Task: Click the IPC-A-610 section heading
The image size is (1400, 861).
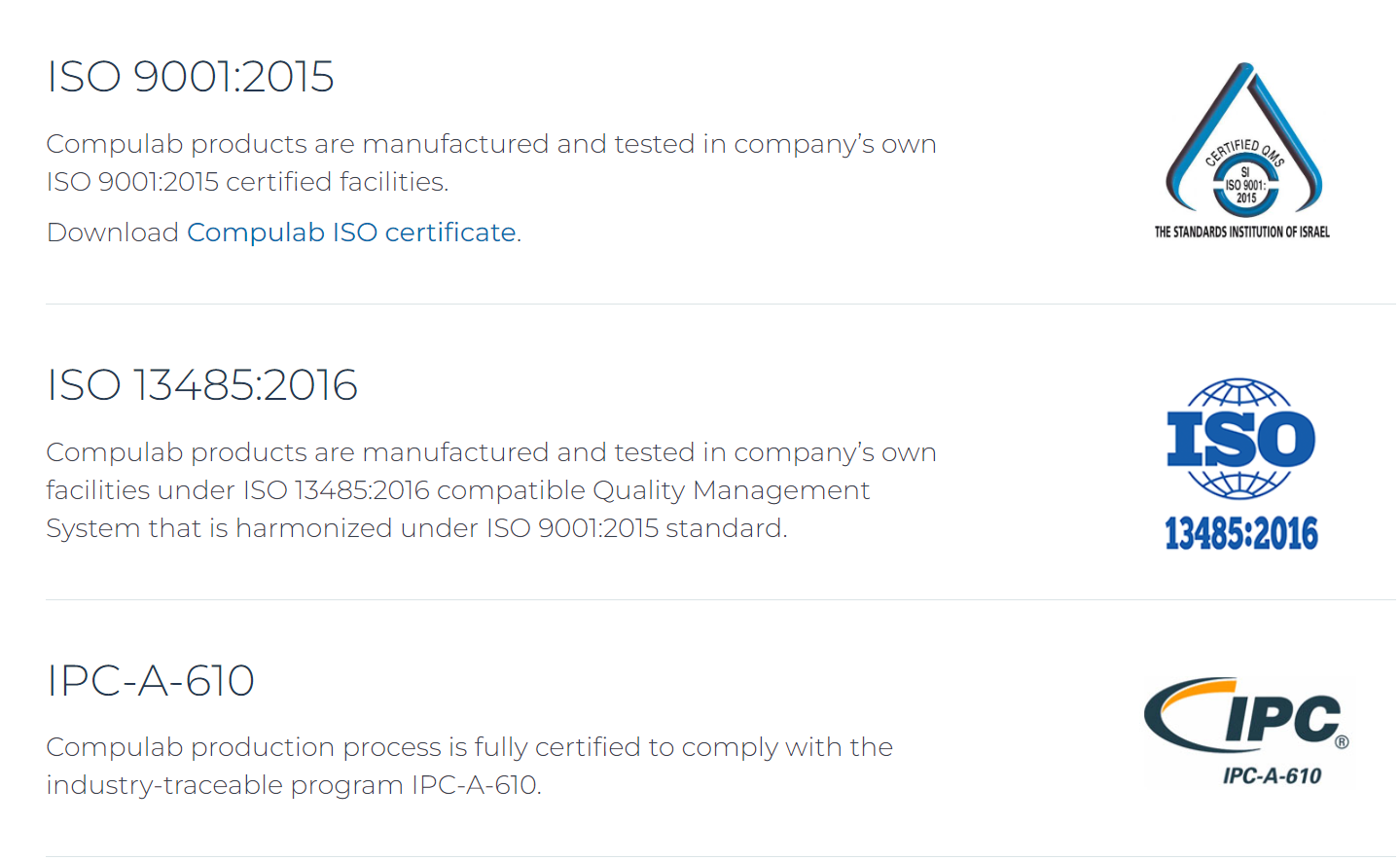Action: coord(151,681)
